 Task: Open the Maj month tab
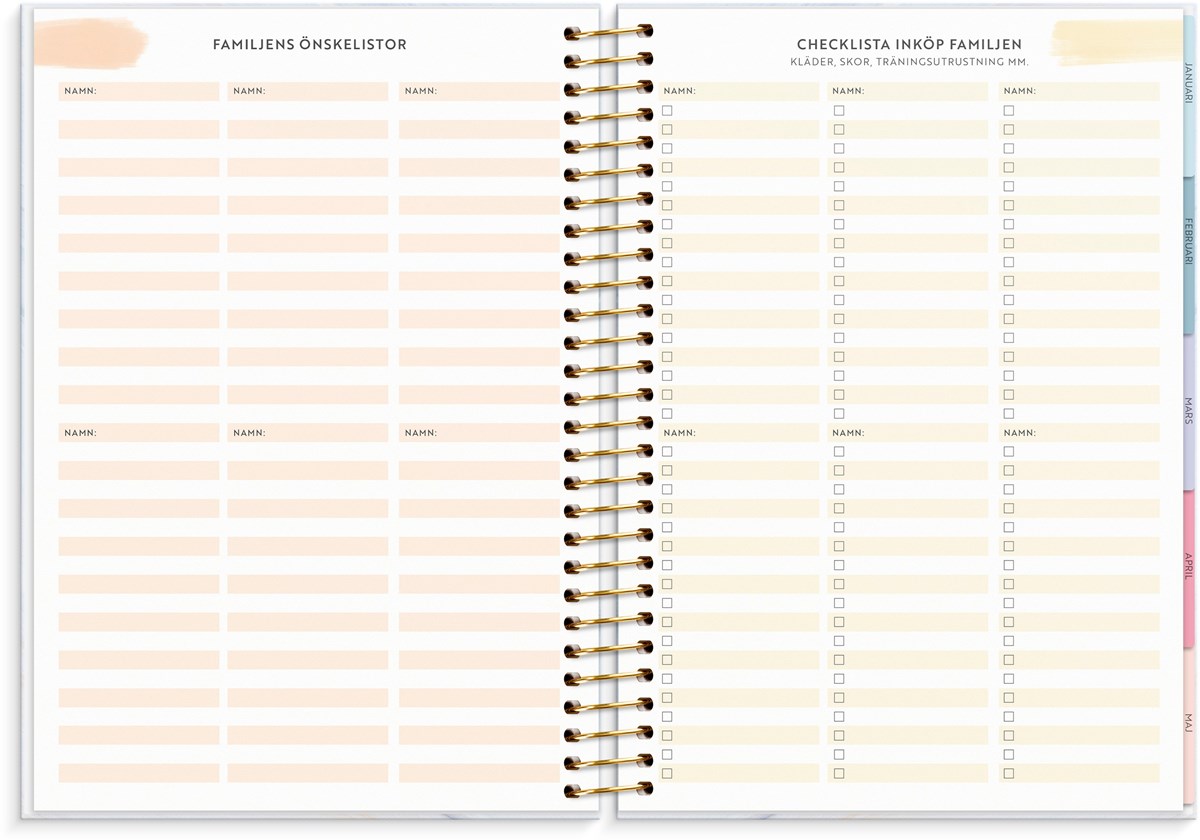click(x=1188, y=722)
